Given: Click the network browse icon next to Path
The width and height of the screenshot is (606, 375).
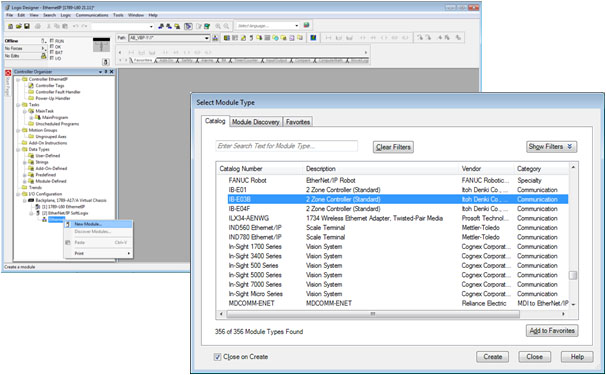Looking at the screenshot, I should click(216, 38).
